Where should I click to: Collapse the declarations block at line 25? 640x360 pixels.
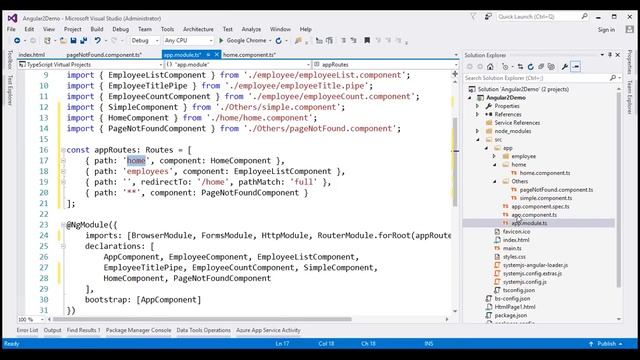(x=63, y=246)
